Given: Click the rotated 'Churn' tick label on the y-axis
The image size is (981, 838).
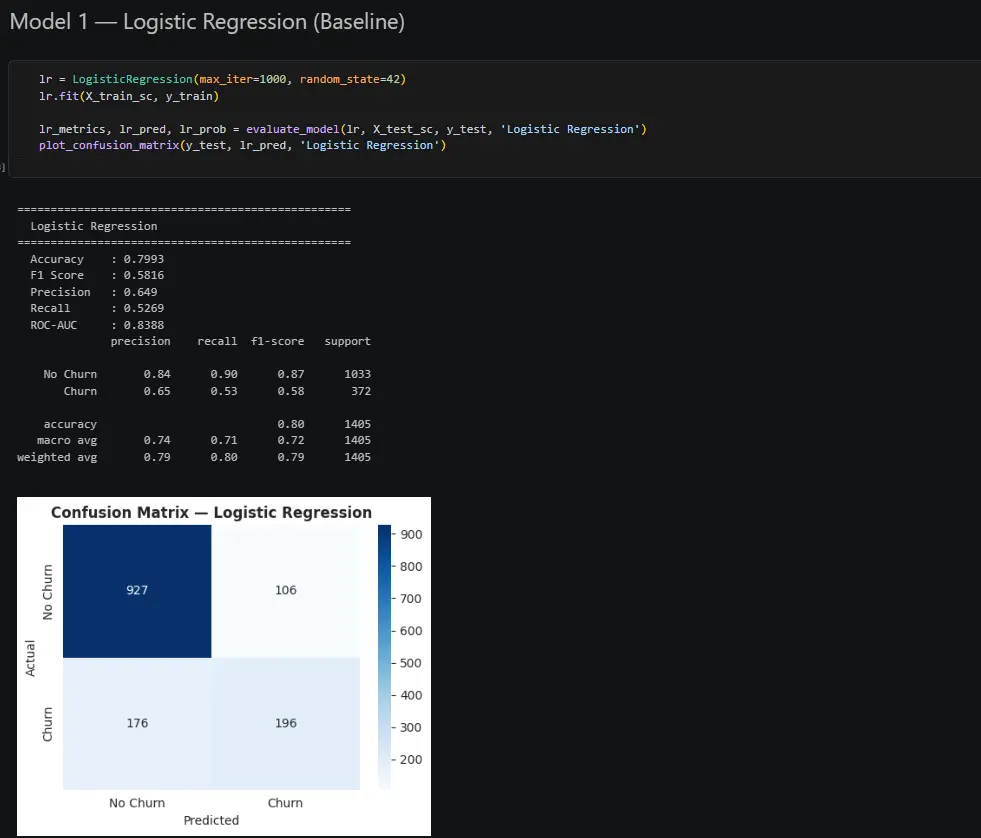Looking at the screenshot, I should [x=48, y=725].
